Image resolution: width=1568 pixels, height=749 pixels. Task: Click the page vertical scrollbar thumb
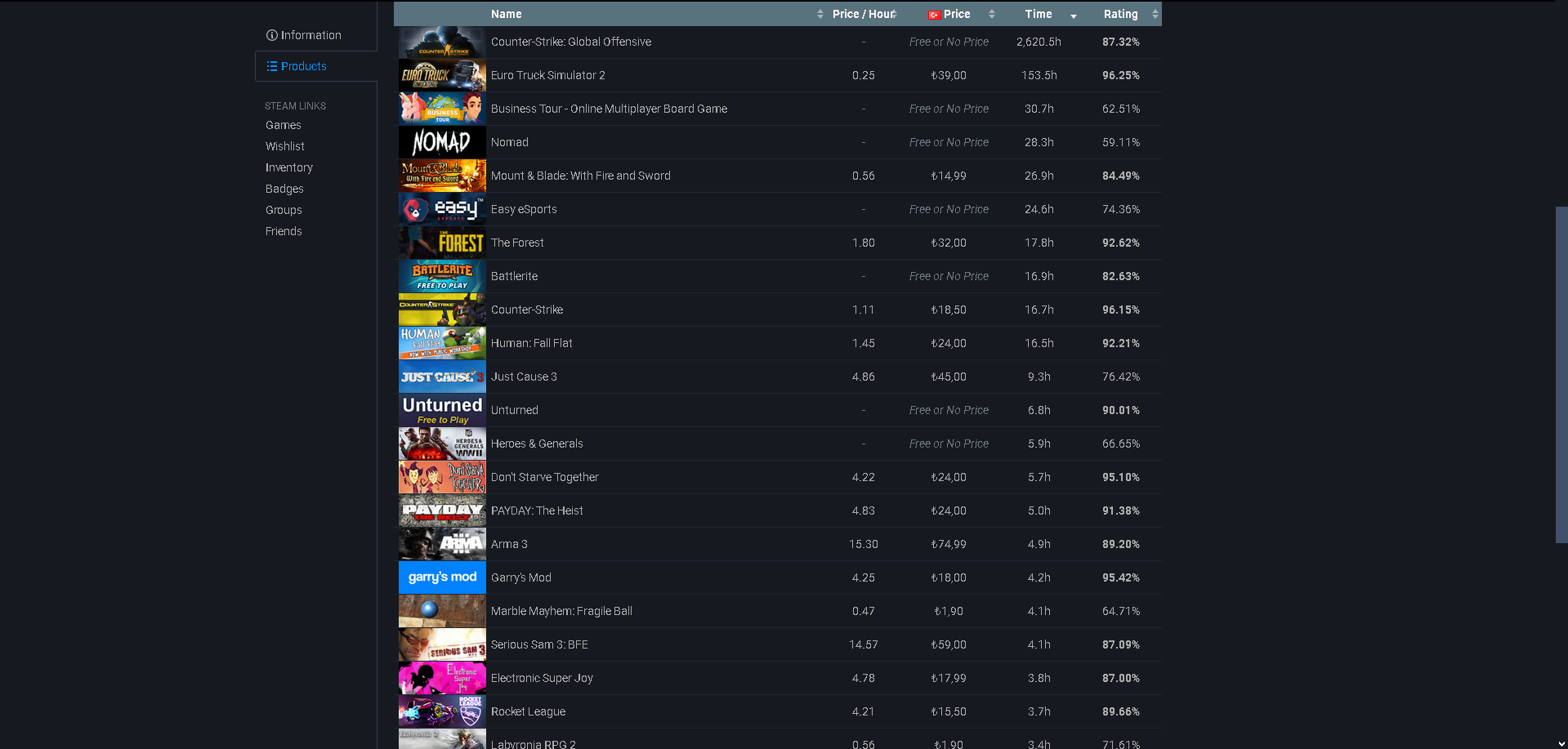(x=1561, y=375)
